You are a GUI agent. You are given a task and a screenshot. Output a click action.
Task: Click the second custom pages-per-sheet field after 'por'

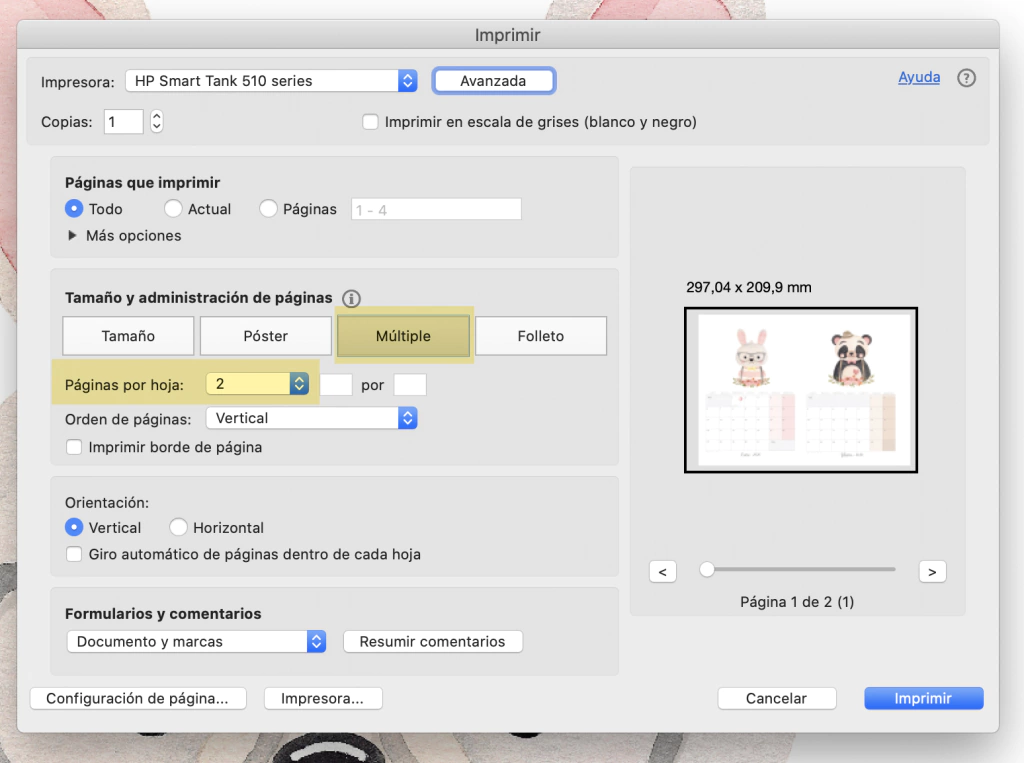pyautogui.click(x=410, y=385)
